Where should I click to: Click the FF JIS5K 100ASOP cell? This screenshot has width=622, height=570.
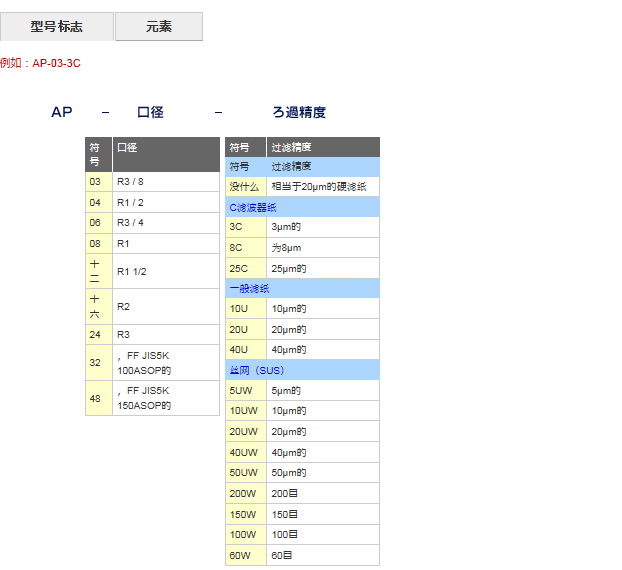pyautogui.click(x=166, y=363)
